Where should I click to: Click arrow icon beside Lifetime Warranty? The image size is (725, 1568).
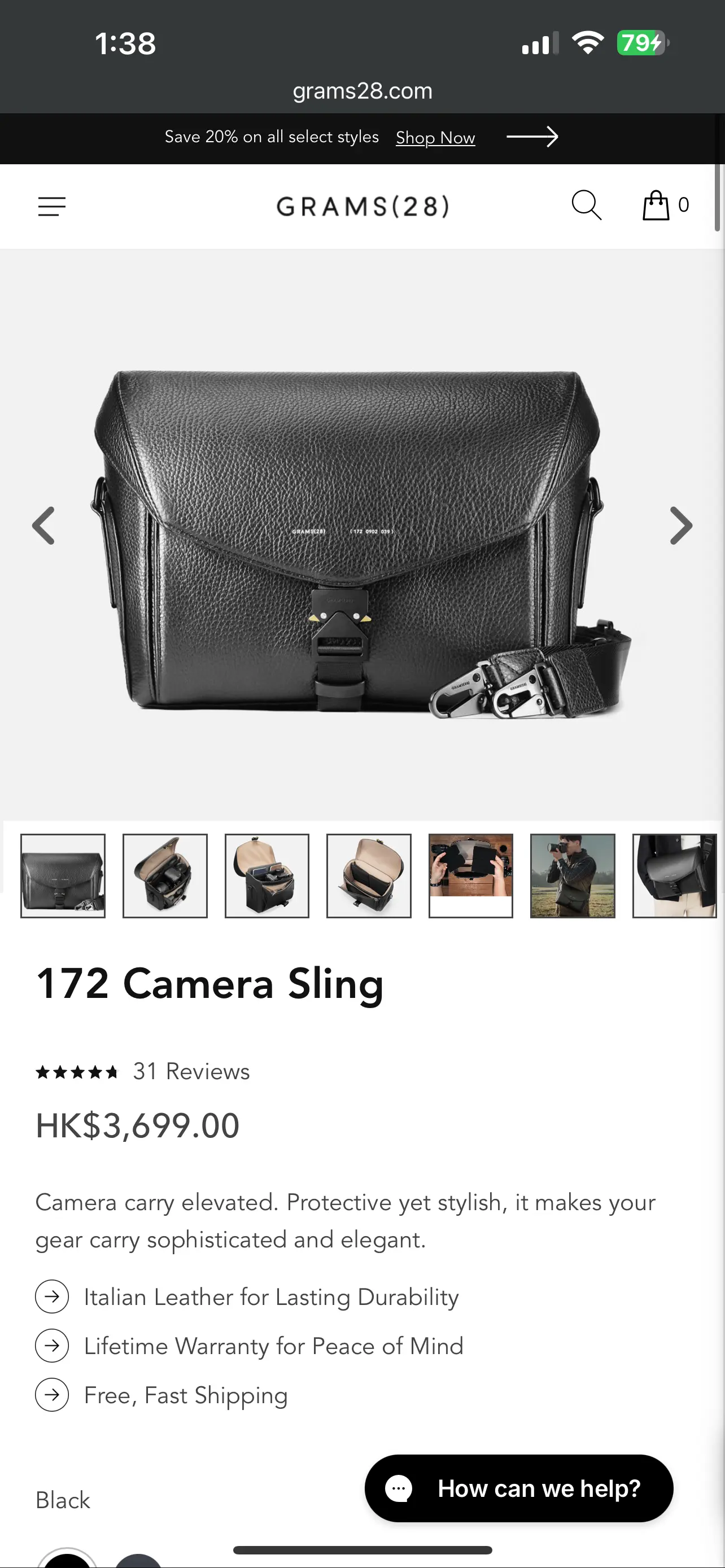coord(52,1346)
